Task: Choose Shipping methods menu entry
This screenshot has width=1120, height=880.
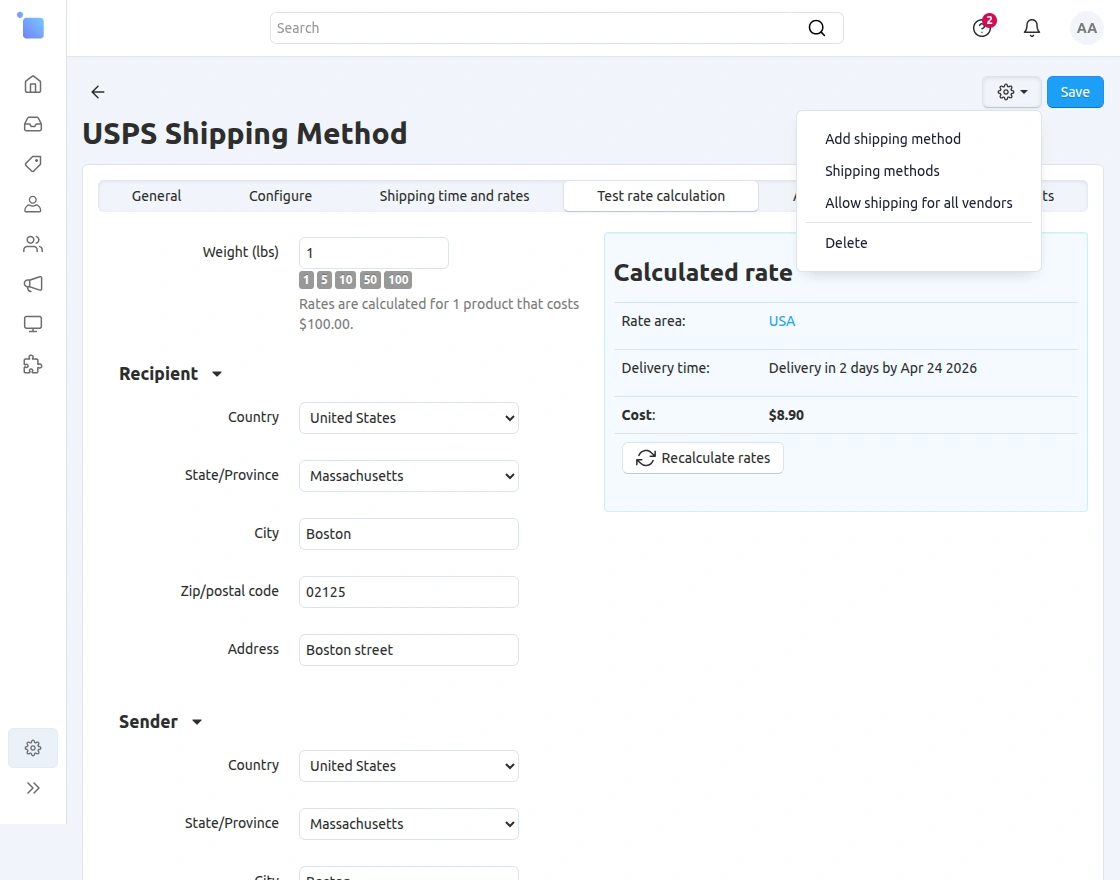Action: coord(882,171)
